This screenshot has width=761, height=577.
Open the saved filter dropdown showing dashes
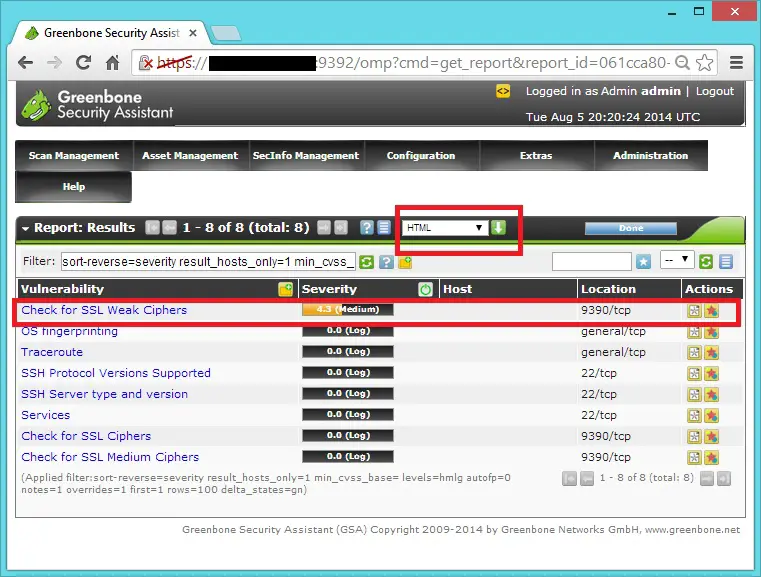point(677,260)
